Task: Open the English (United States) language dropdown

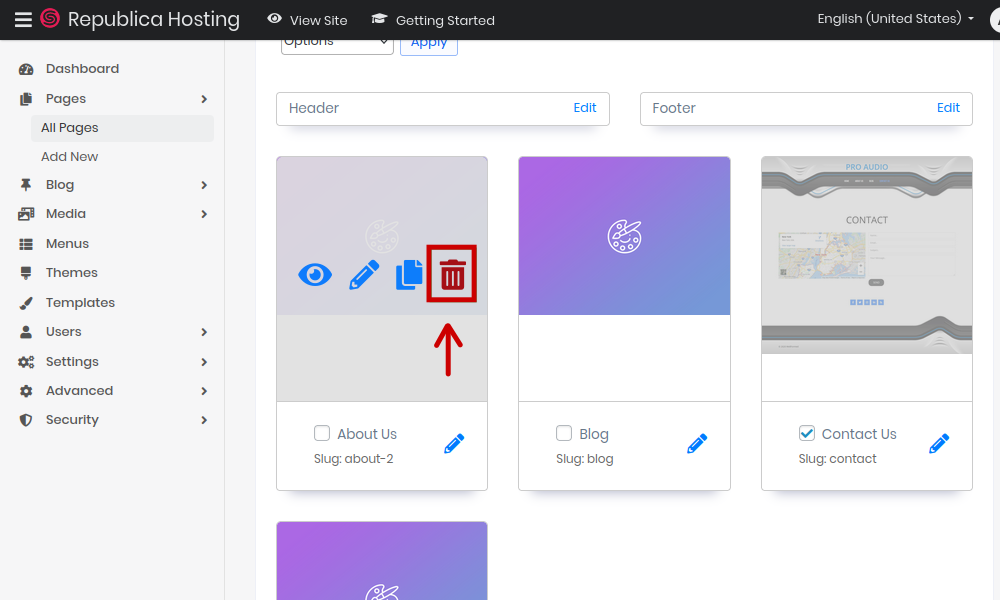Action: (x=895, y=19)
